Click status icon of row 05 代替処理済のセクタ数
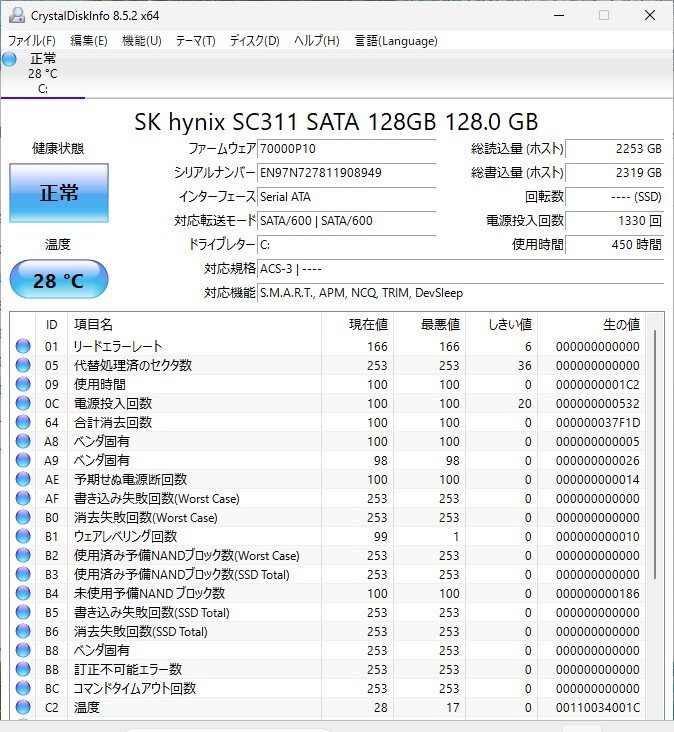Image resolution: width=674 pixels, height=732 pixels. 23,365
